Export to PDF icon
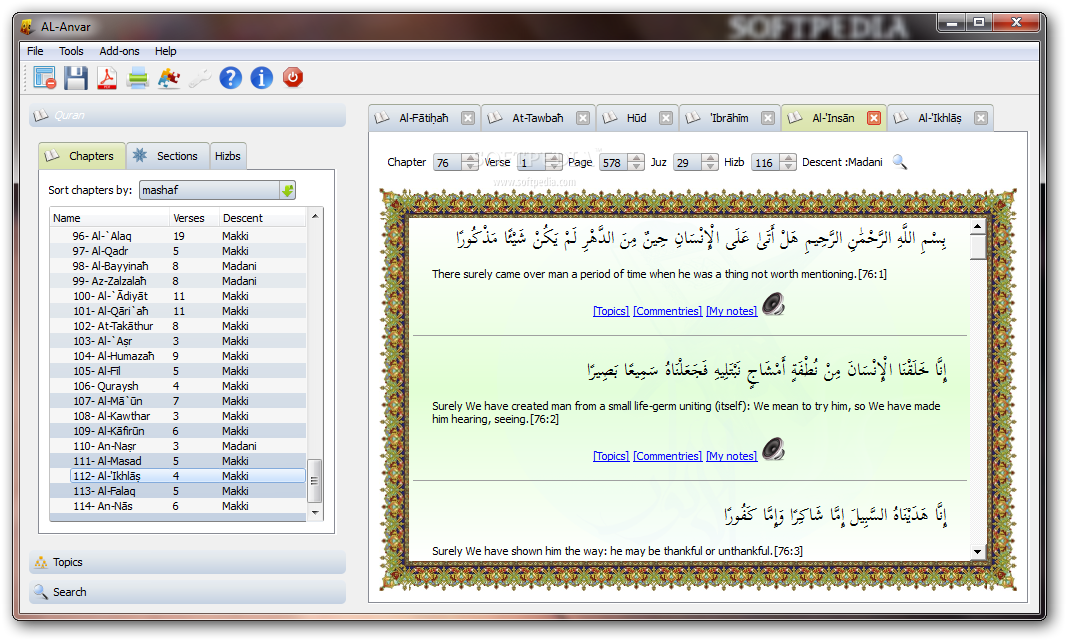The width and height of the screenshot is (1067, 641). tap(107, 78)
